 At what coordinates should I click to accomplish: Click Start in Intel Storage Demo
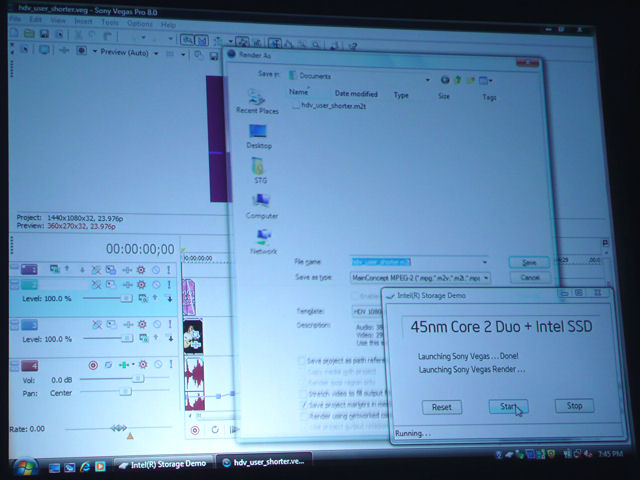click(x=508, y=406)
